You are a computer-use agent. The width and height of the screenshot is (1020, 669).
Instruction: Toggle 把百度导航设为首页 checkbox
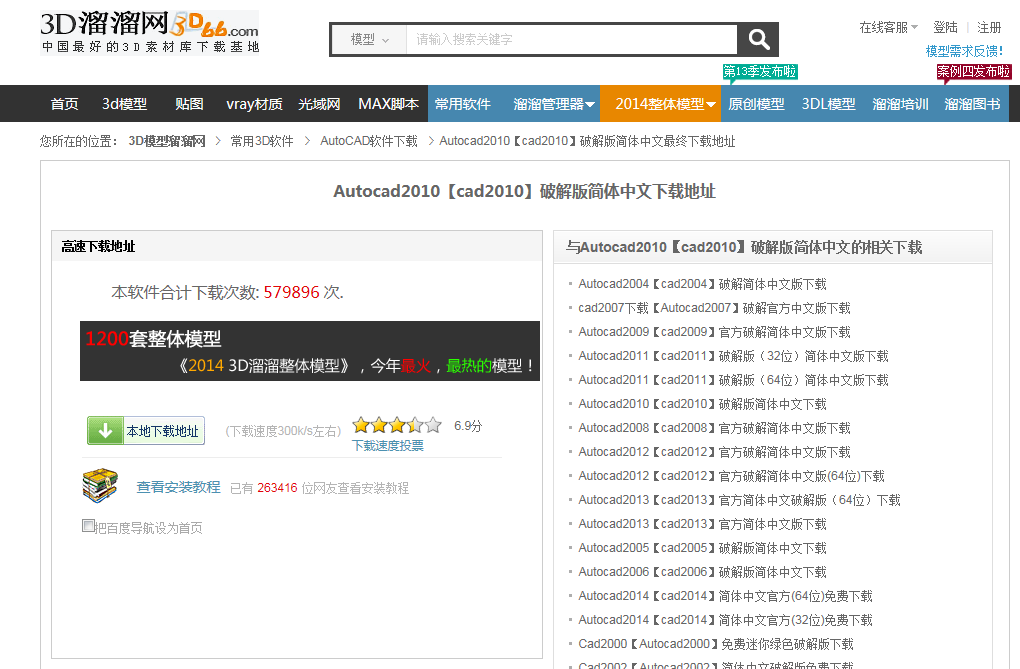(x=88, y=526)
